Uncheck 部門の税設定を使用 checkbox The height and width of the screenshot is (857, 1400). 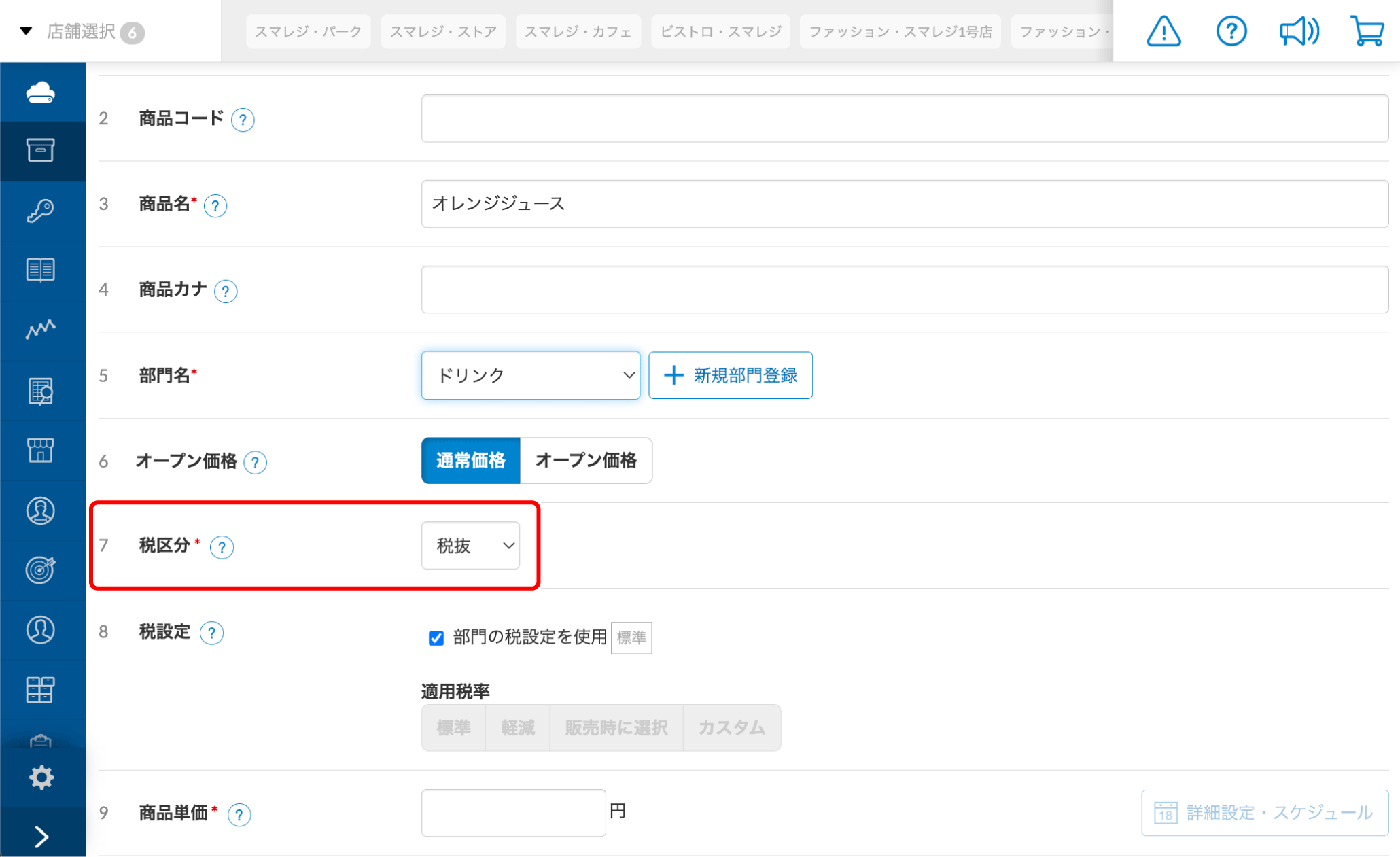point(436,638)
